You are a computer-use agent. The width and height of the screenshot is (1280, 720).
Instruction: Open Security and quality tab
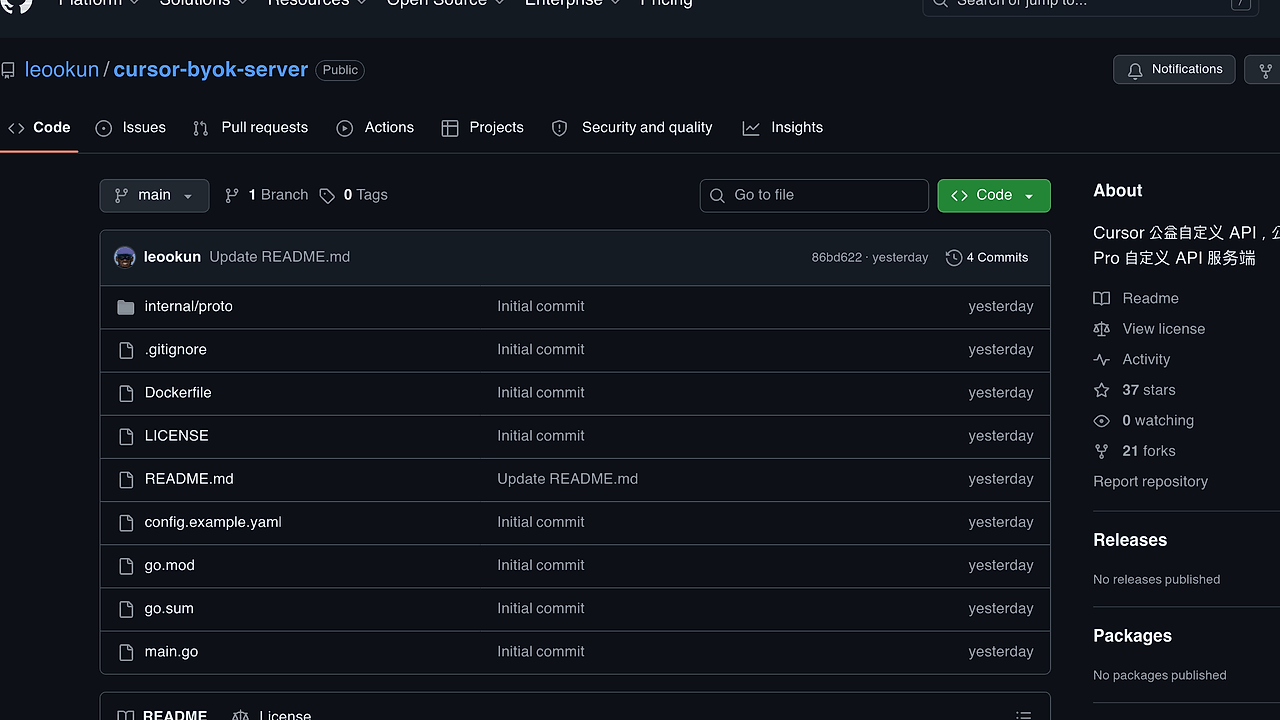pyautogui.click(x=632, y=128)
